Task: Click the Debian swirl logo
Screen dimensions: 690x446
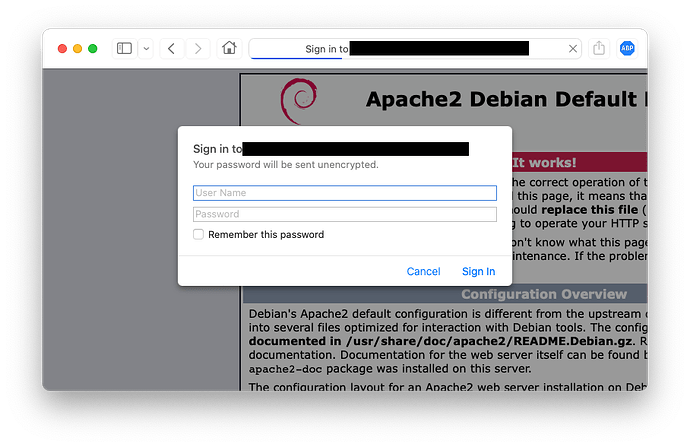Action: pyautogui.click(x=299, y=102)
